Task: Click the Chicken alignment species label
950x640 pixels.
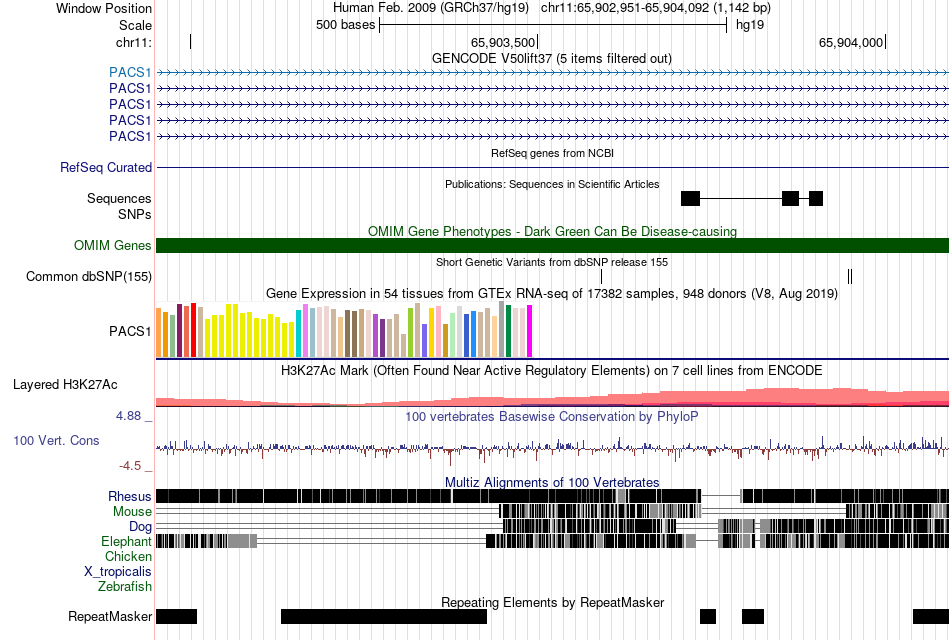Action: pyautogui.click(x=128, y=556)
